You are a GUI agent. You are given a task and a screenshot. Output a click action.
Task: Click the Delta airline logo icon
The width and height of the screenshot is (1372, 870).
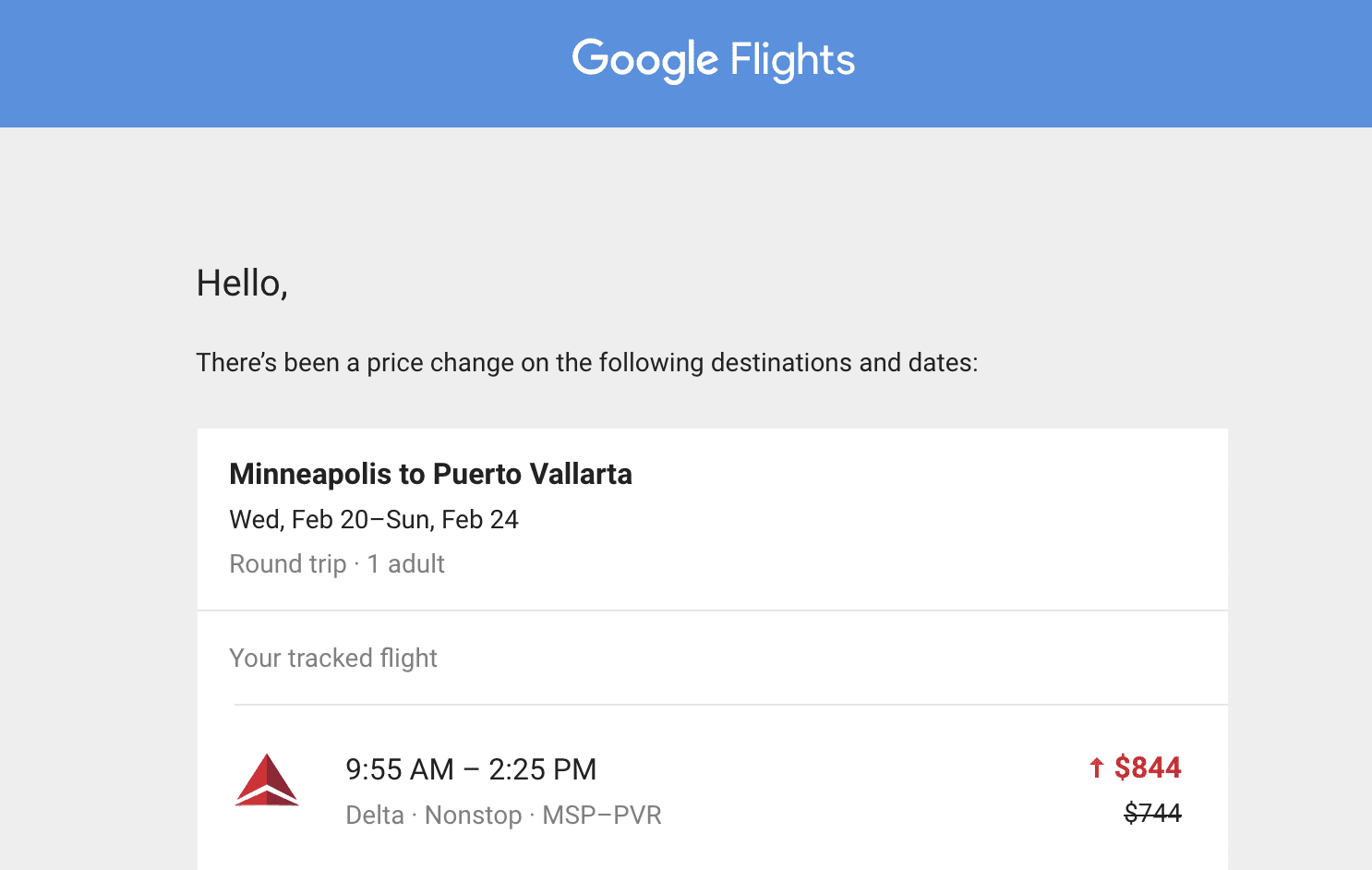(x=267, y=779)
